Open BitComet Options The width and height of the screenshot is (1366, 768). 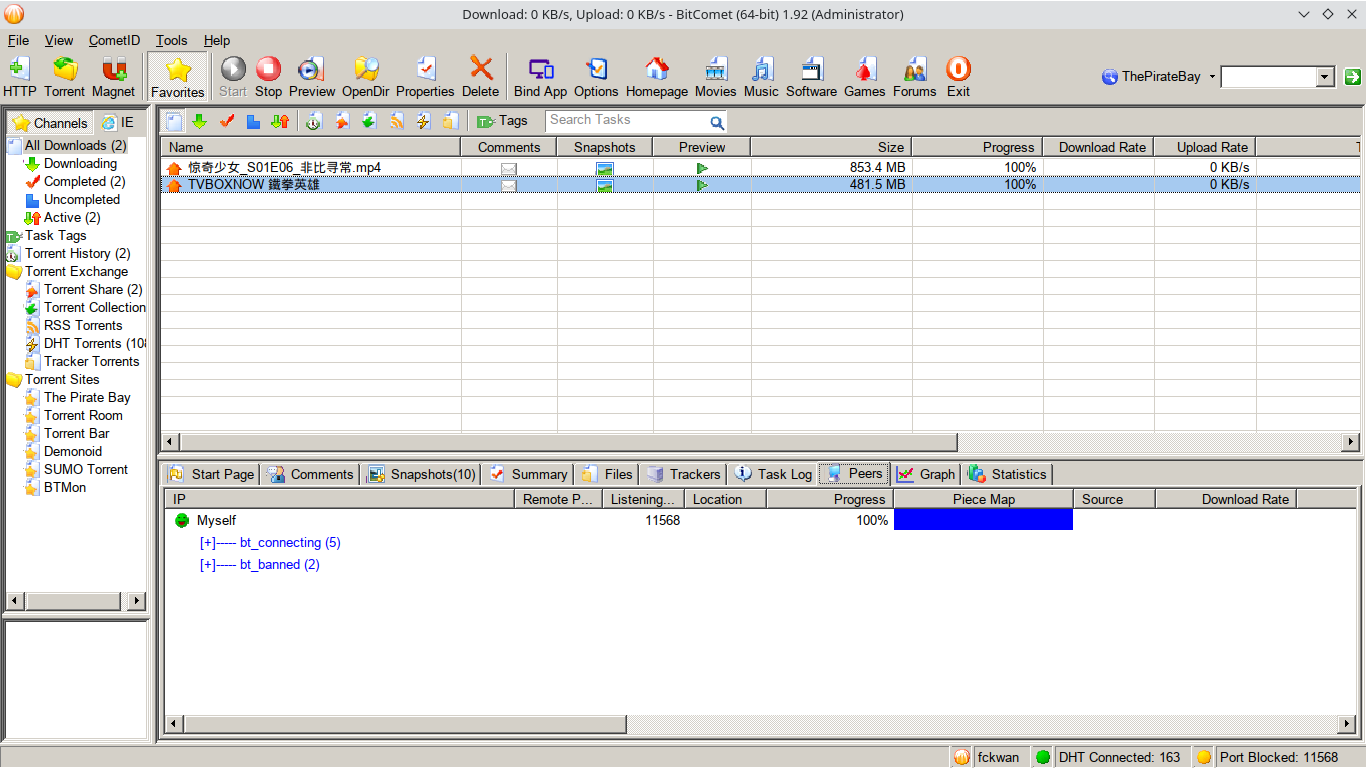point(596,76)
